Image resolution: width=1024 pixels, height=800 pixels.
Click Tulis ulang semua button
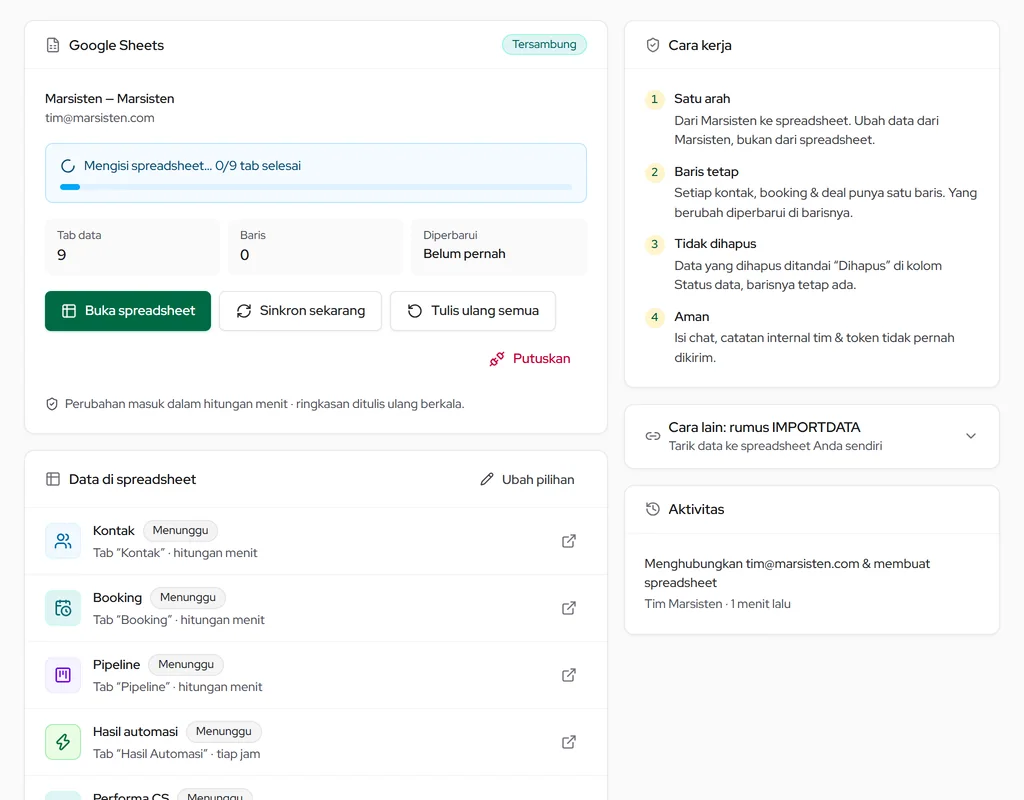(473, 311)
